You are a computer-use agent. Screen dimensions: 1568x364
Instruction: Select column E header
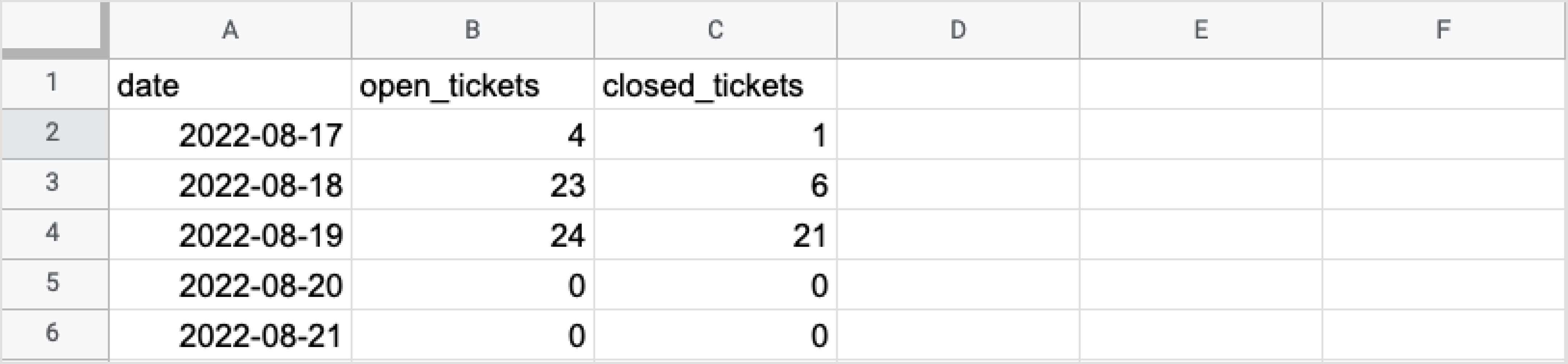[1200, 29]
